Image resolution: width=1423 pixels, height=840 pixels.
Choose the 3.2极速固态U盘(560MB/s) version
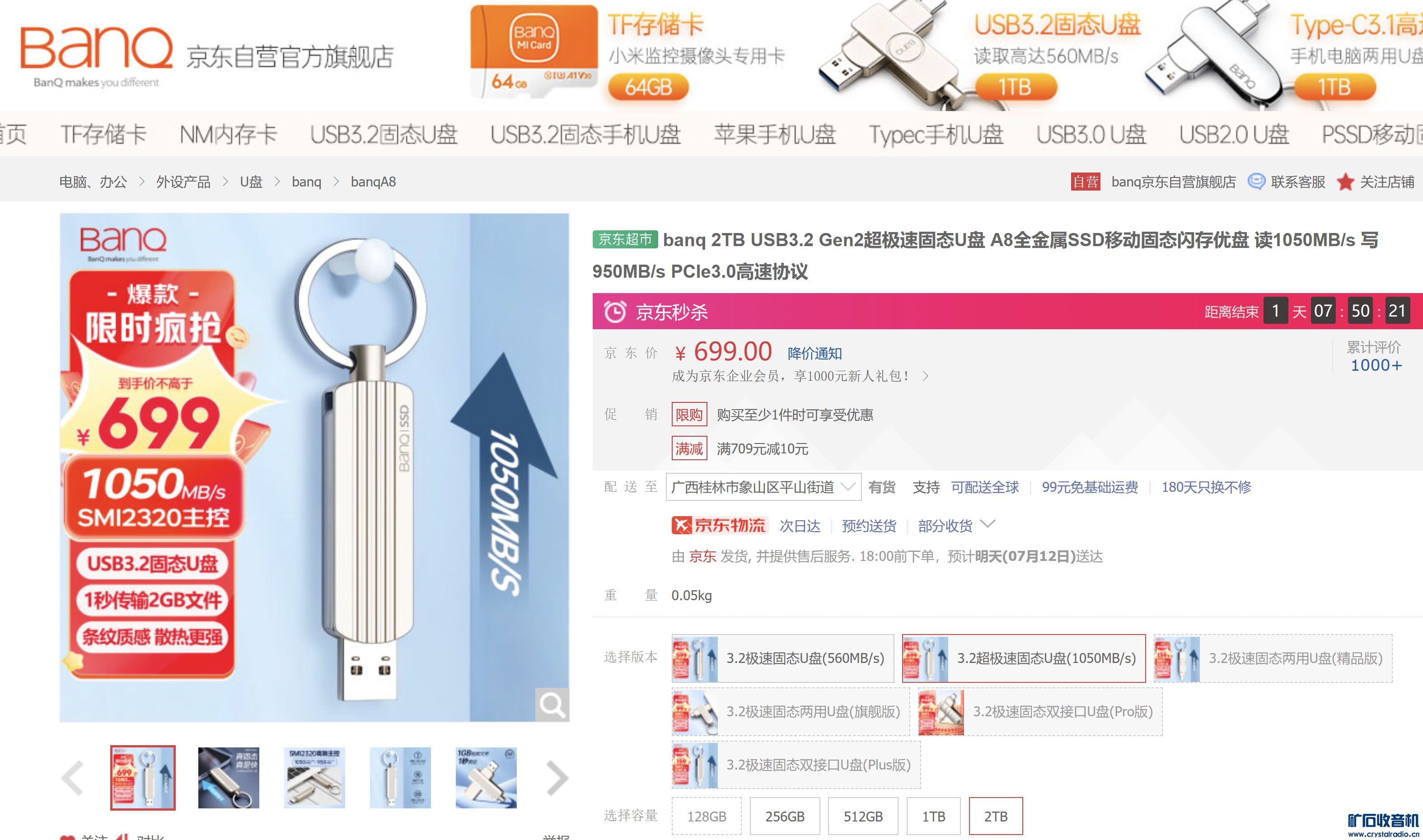(x=783, y=658)
